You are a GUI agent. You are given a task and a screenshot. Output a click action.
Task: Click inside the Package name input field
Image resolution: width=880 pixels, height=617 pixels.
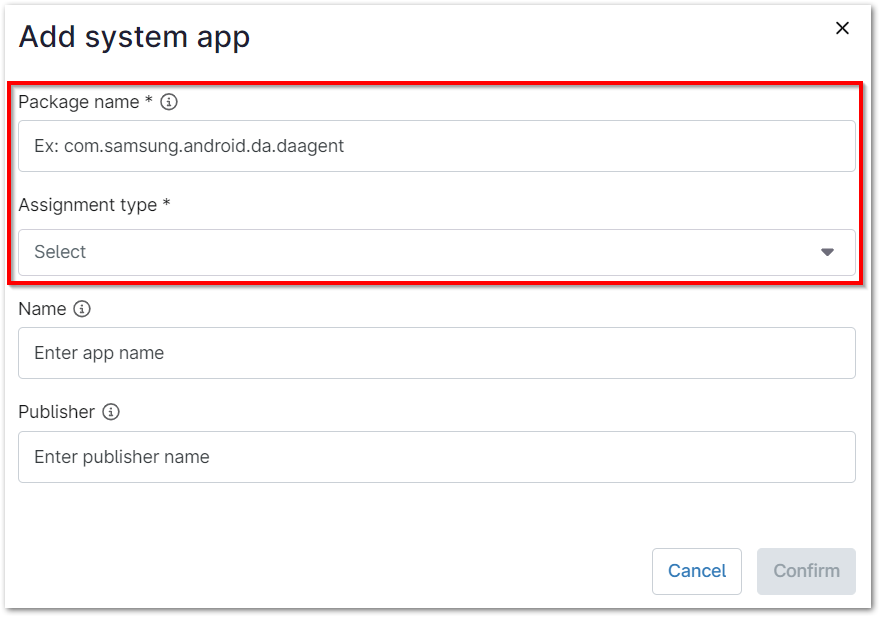pyautogui.click(x=437, y=146)
